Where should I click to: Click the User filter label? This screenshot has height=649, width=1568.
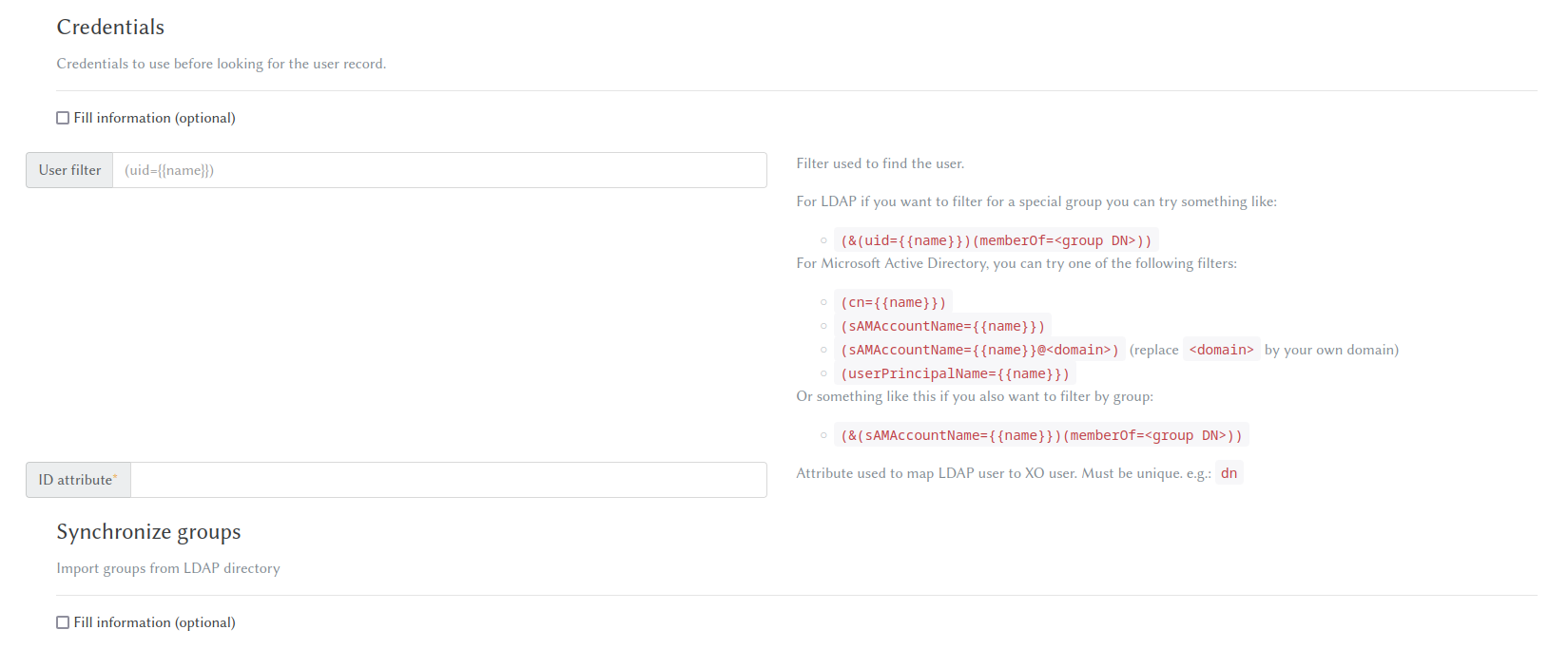tap(69, 170)
